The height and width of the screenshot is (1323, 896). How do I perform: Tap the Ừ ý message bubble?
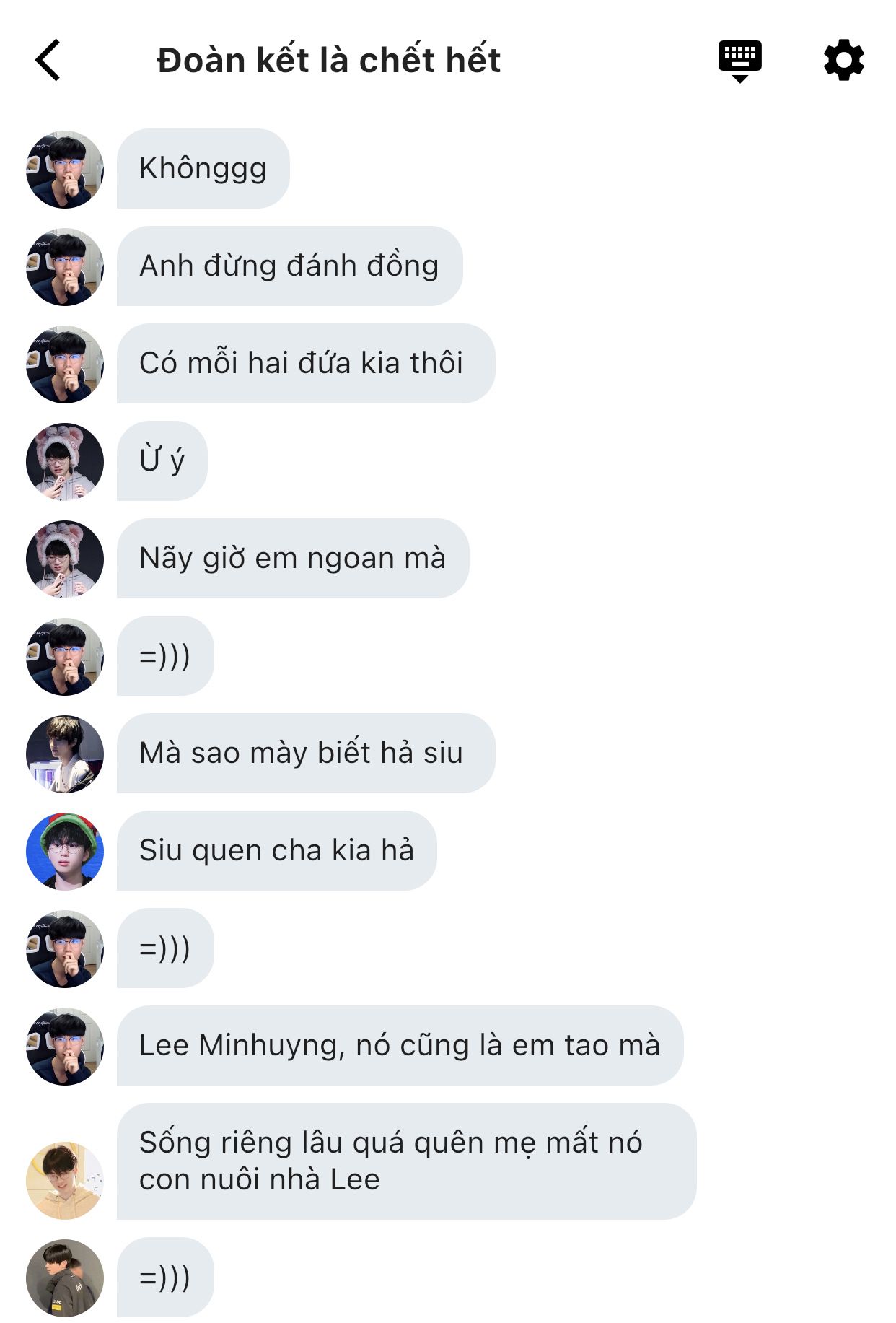click(162, 461)
